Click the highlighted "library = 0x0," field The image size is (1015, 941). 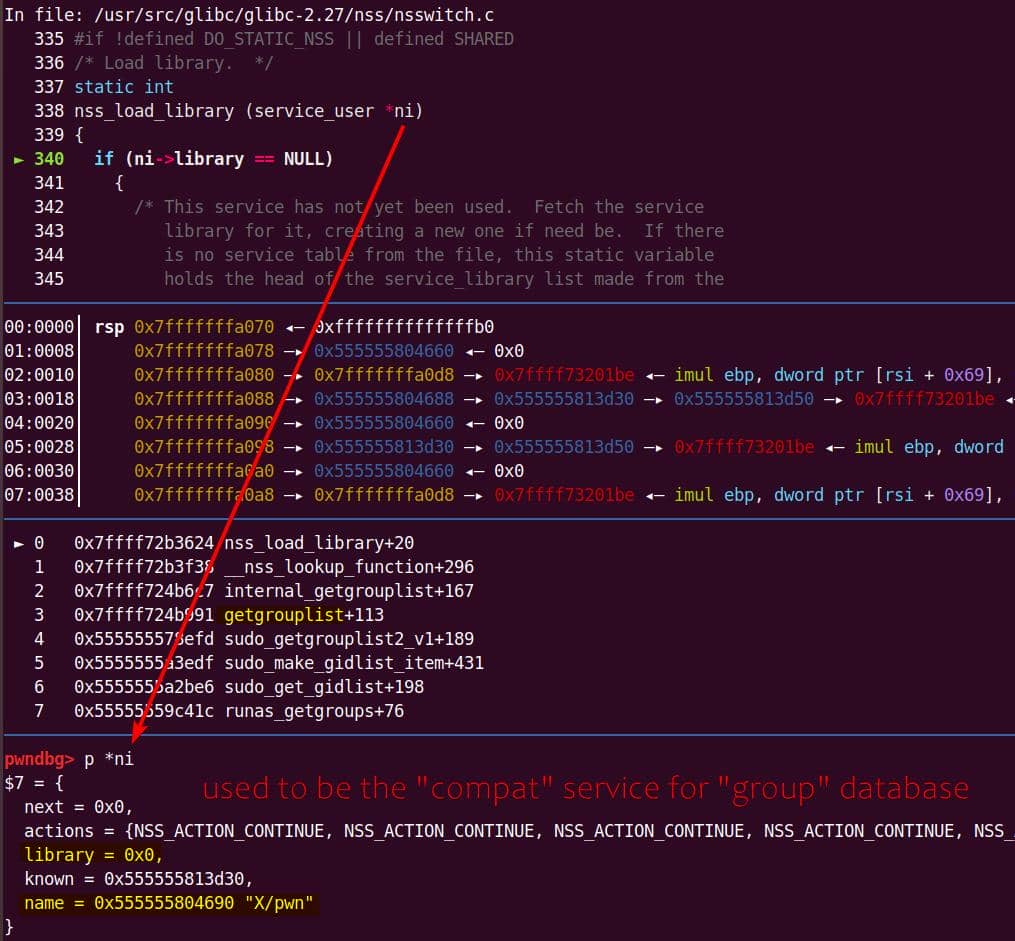(93, 854)
